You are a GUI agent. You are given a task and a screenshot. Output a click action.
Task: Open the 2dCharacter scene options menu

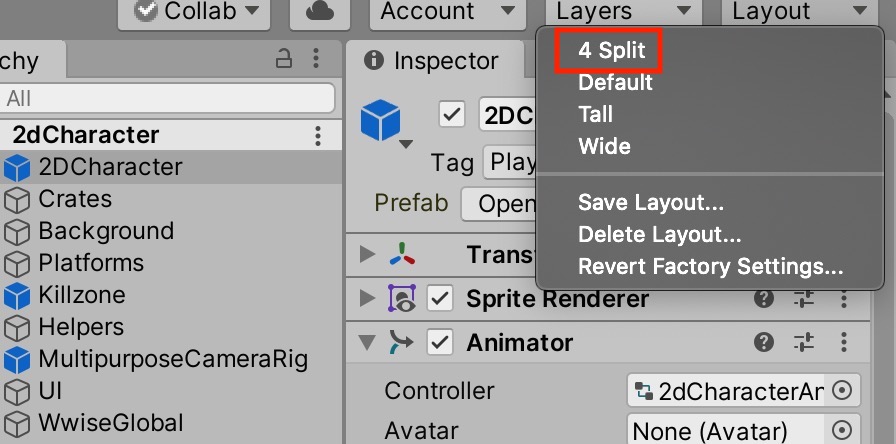318,136
